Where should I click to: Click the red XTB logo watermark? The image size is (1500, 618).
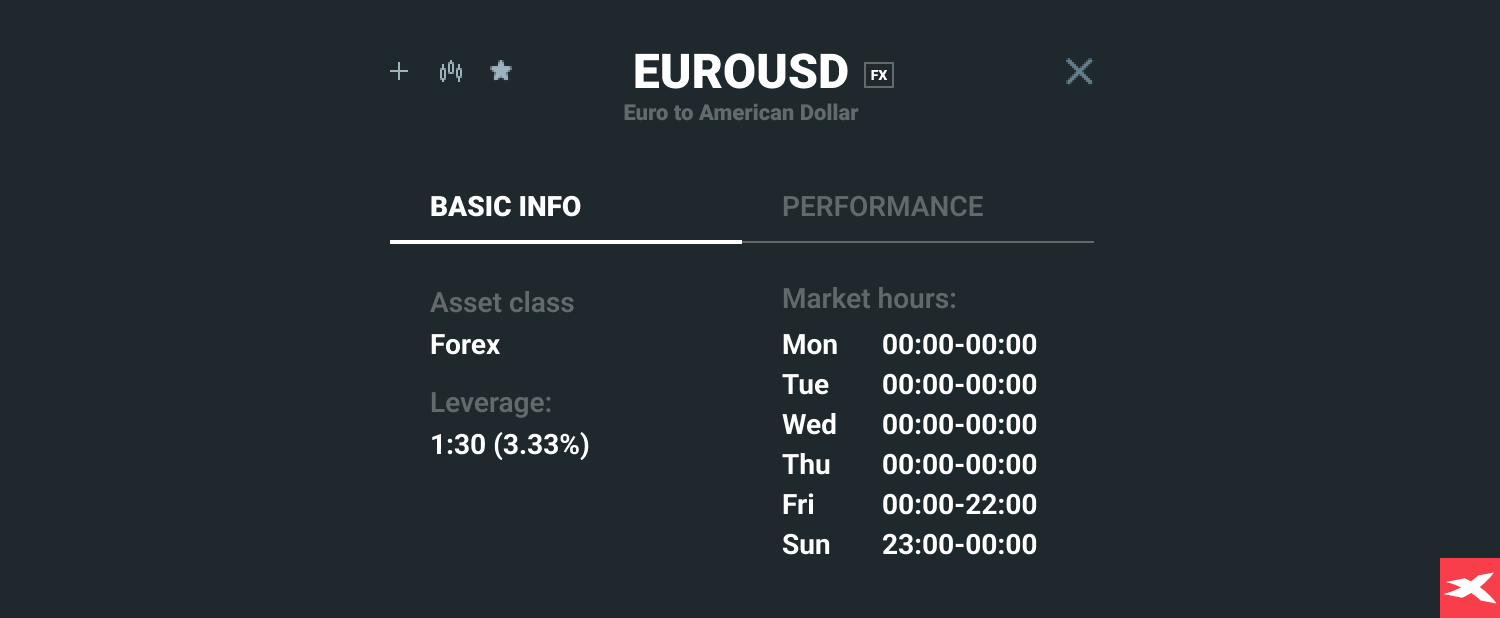[x=1469, y=588]
